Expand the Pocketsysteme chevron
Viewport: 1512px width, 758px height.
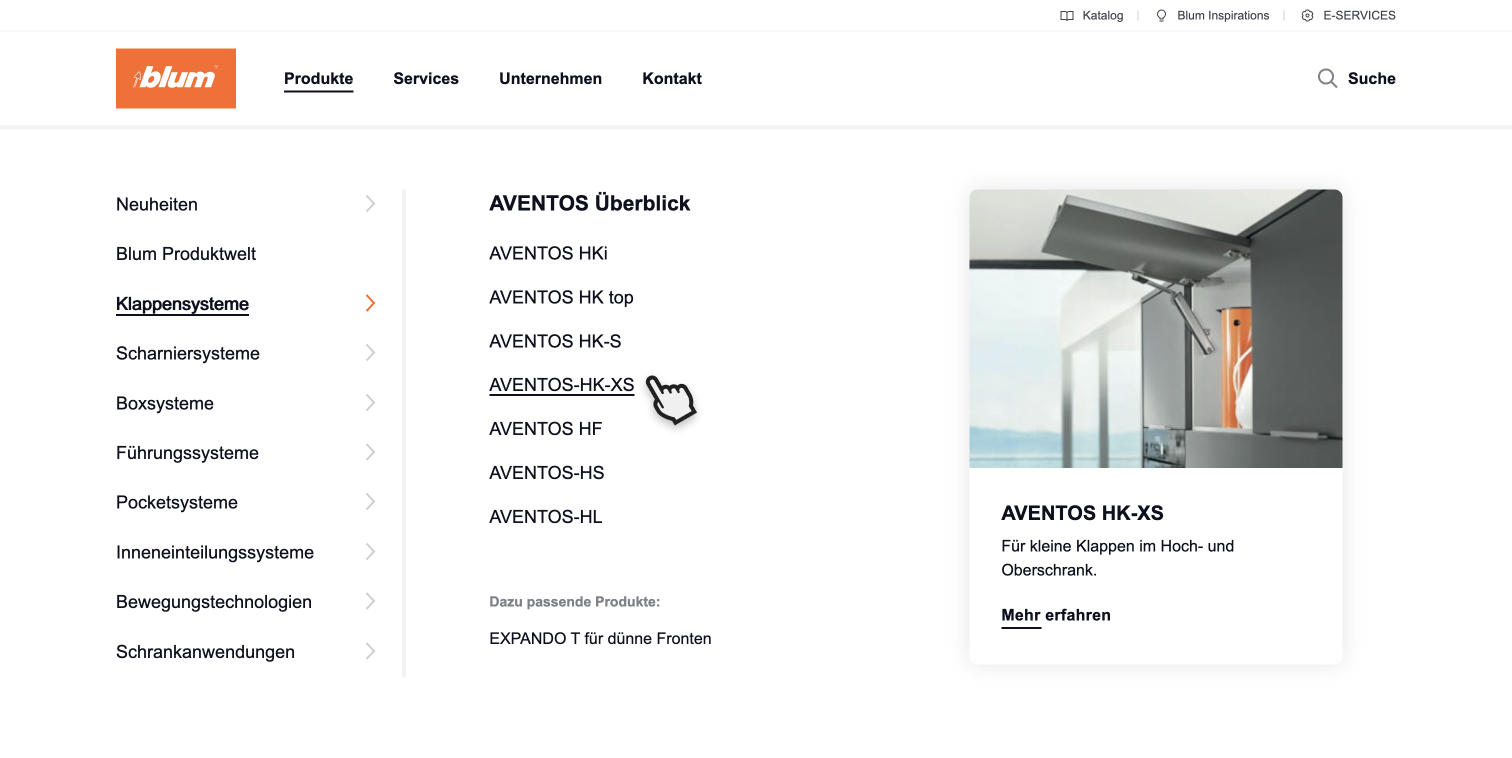(370, 502)
